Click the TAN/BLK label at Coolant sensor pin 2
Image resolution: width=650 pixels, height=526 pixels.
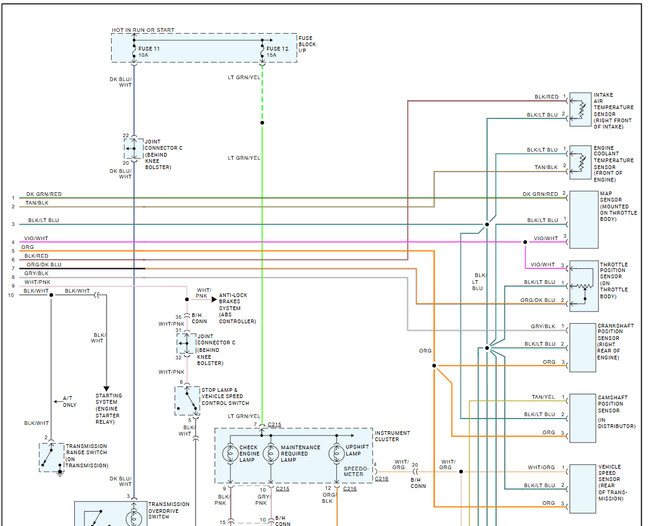546,167
